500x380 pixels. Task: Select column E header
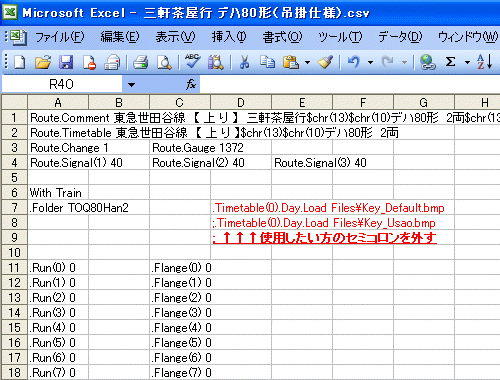[302, 102]
